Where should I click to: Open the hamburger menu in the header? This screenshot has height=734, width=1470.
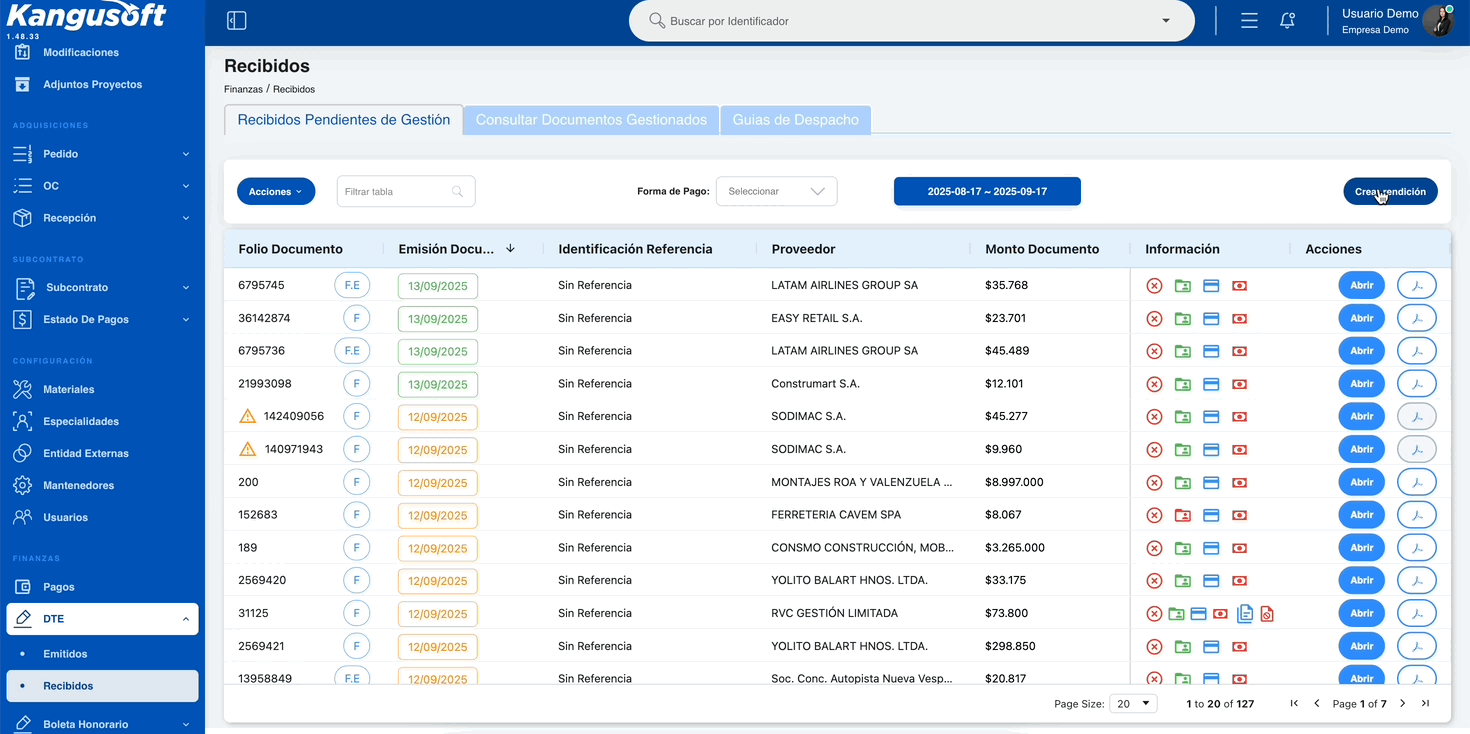(x=1249, y=21)
